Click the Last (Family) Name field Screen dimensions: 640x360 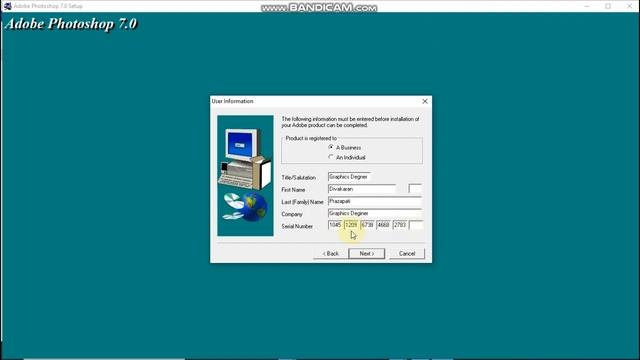click(x=375, y=201)
